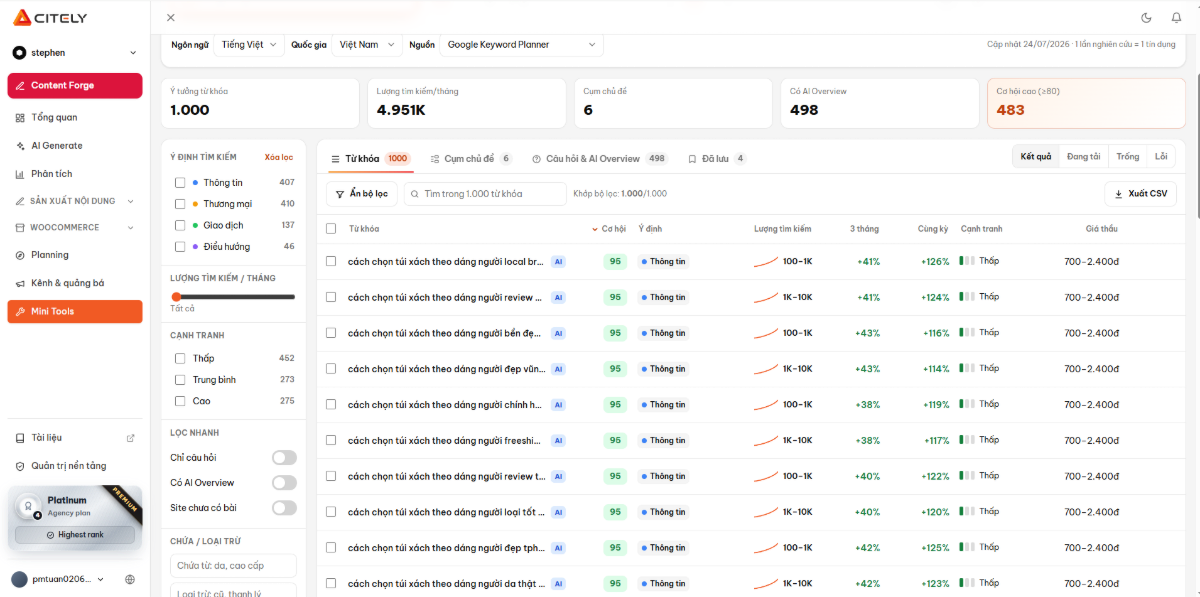
Task: Click the Đã lưu bookmark icon
Action: pos(692,159)
